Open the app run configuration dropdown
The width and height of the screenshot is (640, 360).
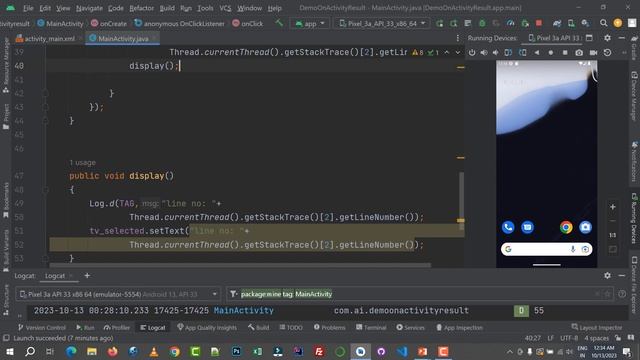(310, 24)
